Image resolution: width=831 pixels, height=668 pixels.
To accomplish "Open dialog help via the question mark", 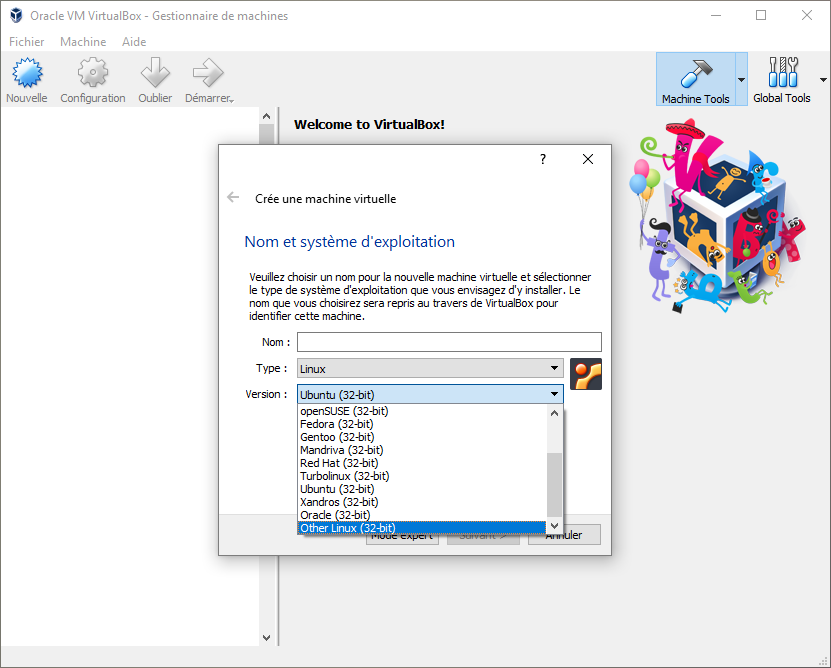I will pos(542,159).
